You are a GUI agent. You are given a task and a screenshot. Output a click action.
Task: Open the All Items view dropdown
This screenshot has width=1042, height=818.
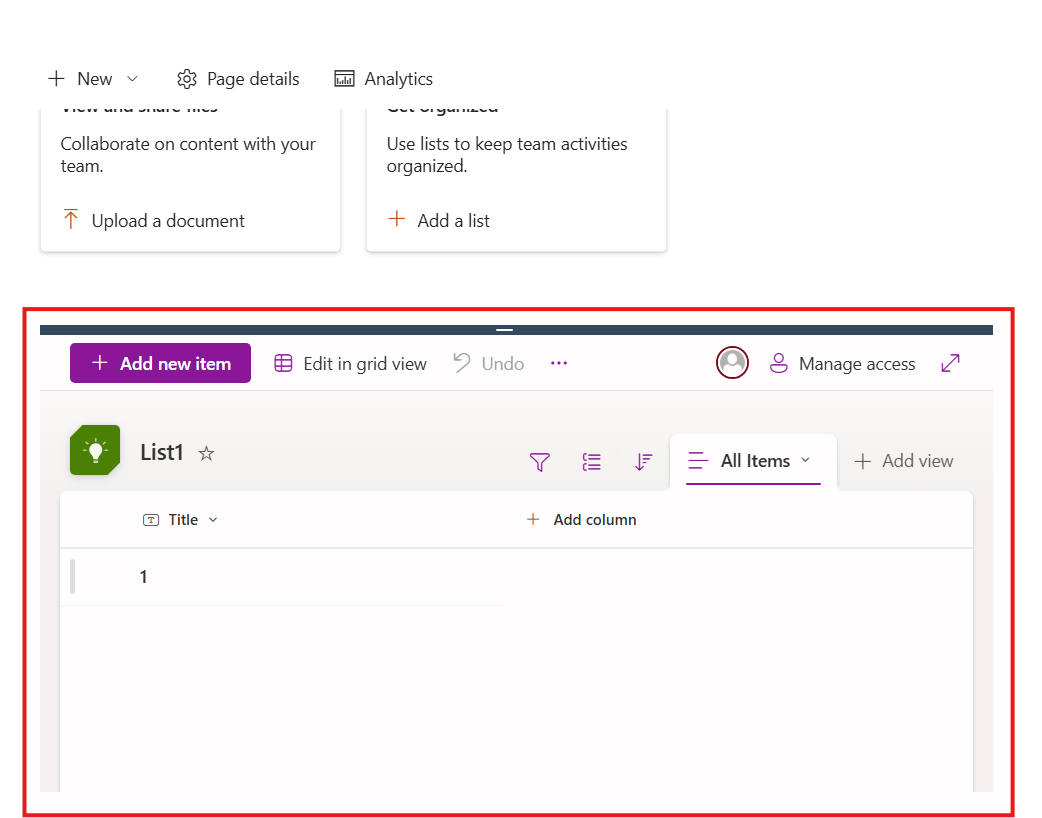click(806, 461)
